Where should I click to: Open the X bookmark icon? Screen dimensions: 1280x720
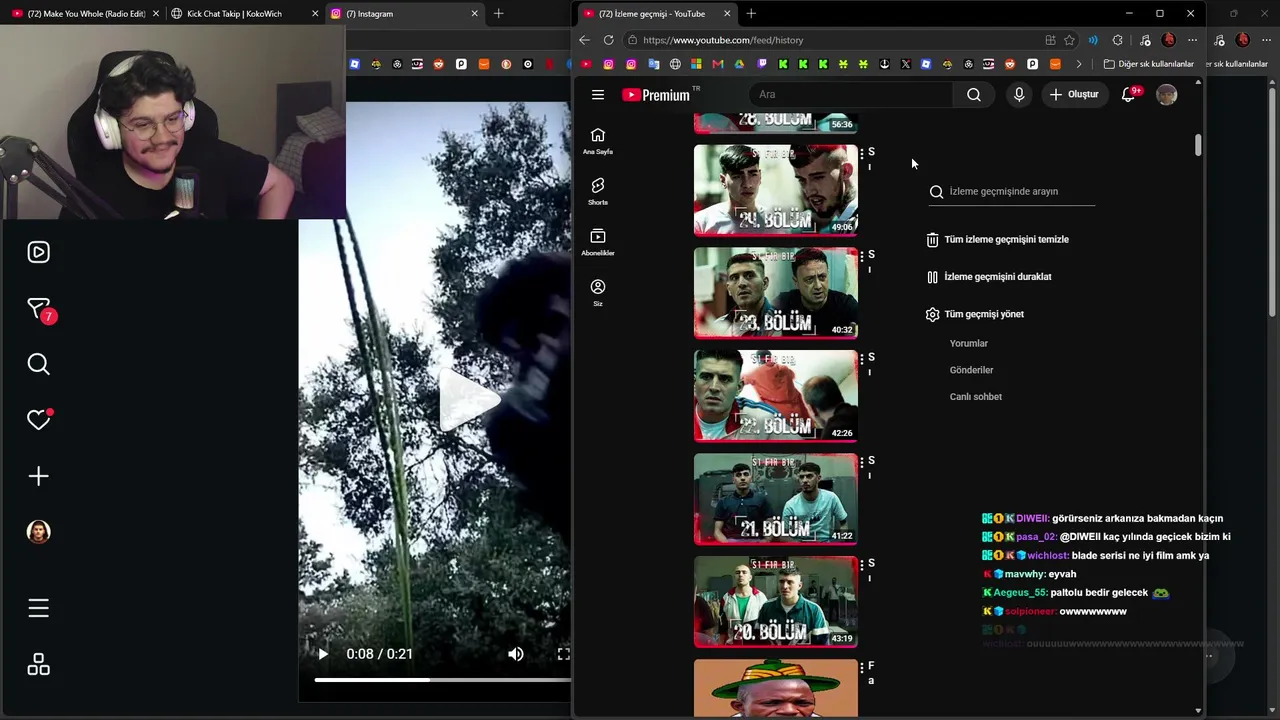905,64
